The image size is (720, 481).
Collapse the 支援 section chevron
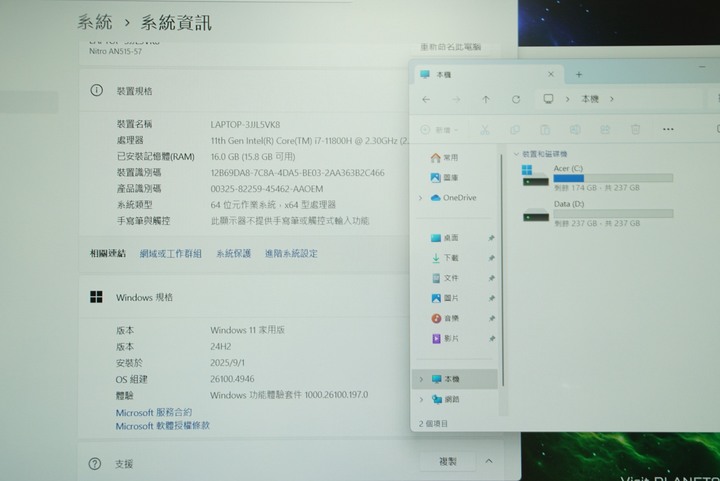pos(489,461)
